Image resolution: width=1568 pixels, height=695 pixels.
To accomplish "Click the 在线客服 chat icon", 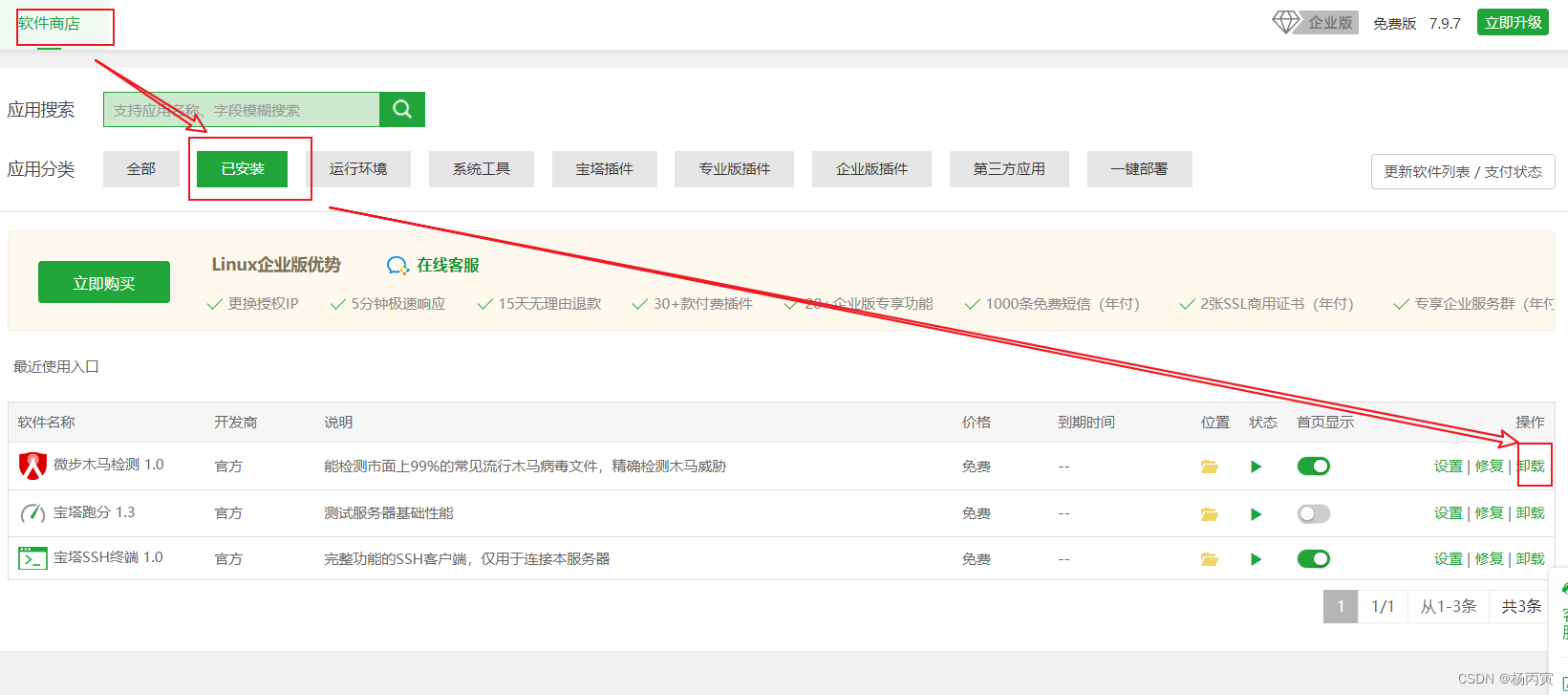I will pyautogui.click(x=397, y=266).
